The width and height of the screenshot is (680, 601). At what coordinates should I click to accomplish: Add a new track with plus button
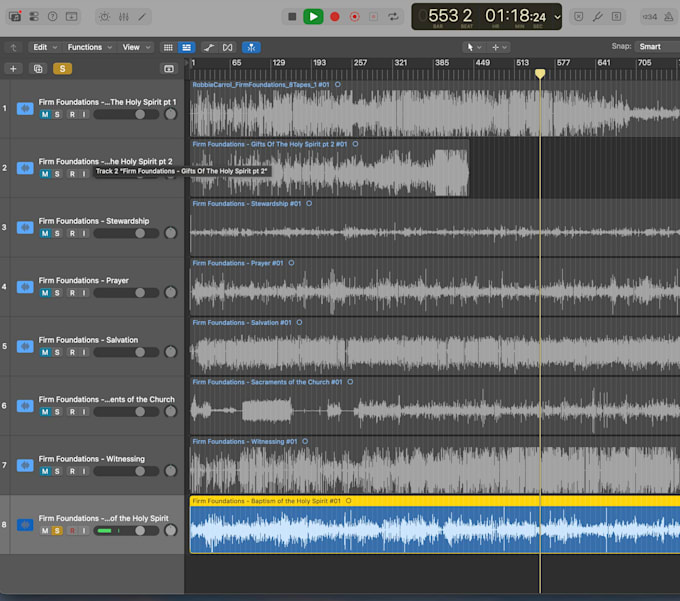click(x=13, y=69)
